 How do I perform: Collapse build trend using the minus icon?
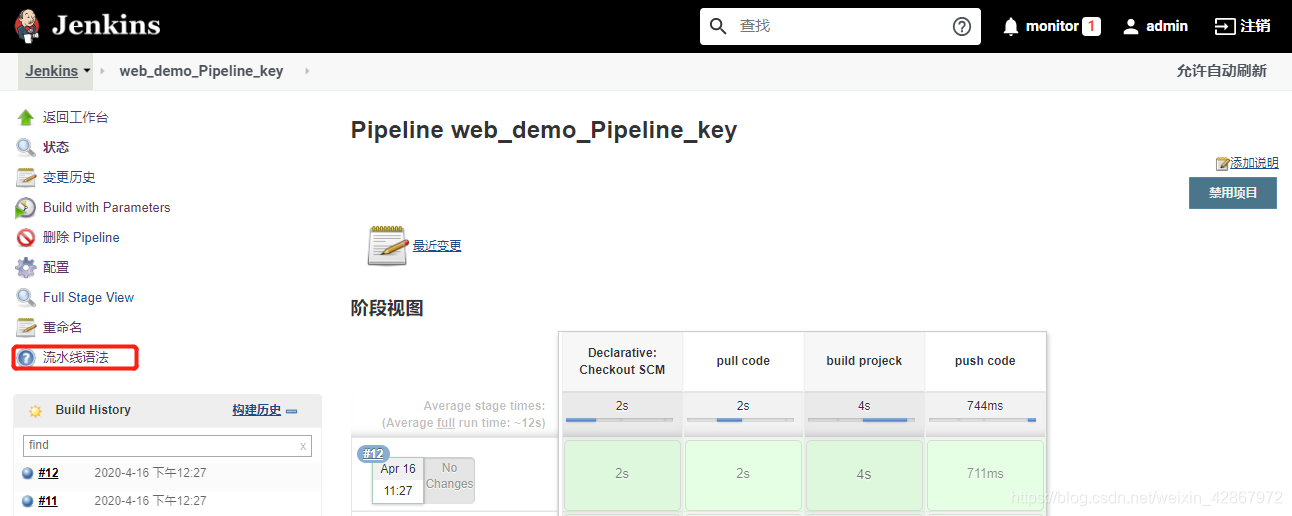point(291,411)
